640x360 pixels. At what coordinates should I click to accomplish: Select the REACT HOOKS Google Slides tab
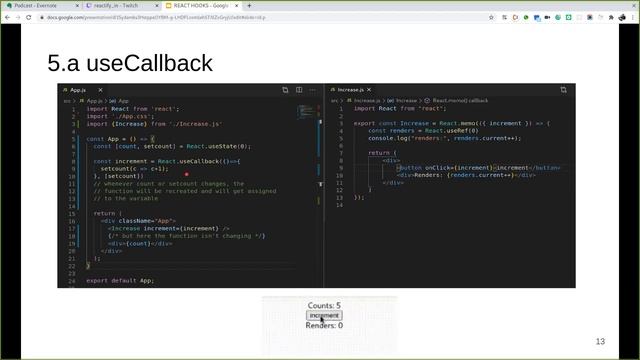click(x=201, y=6)
